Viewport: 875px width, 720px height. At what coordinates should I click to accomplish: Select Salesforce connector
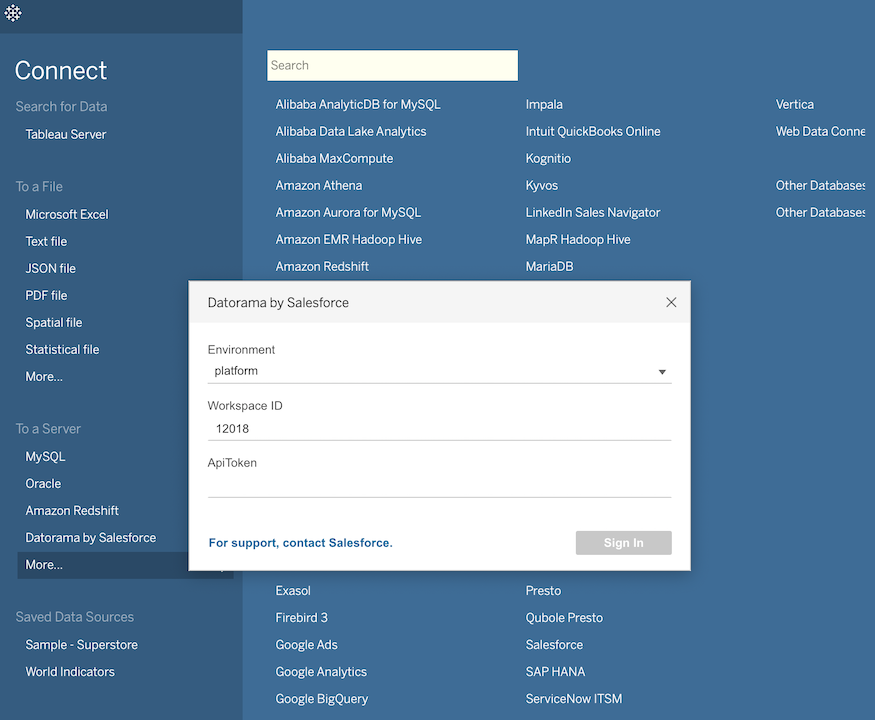point(554,645)
